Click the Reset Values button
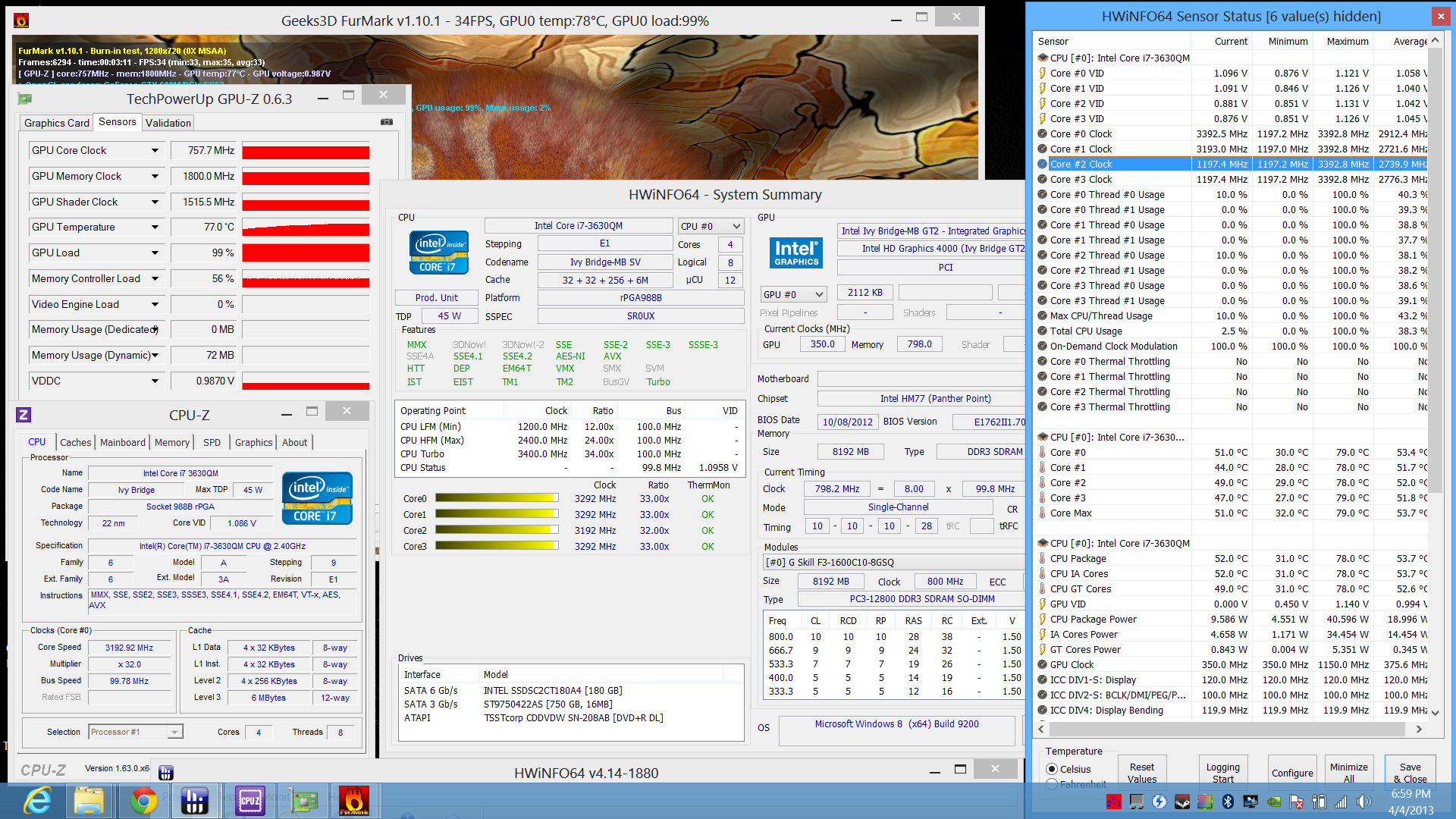 click(x=1142, y=773)
